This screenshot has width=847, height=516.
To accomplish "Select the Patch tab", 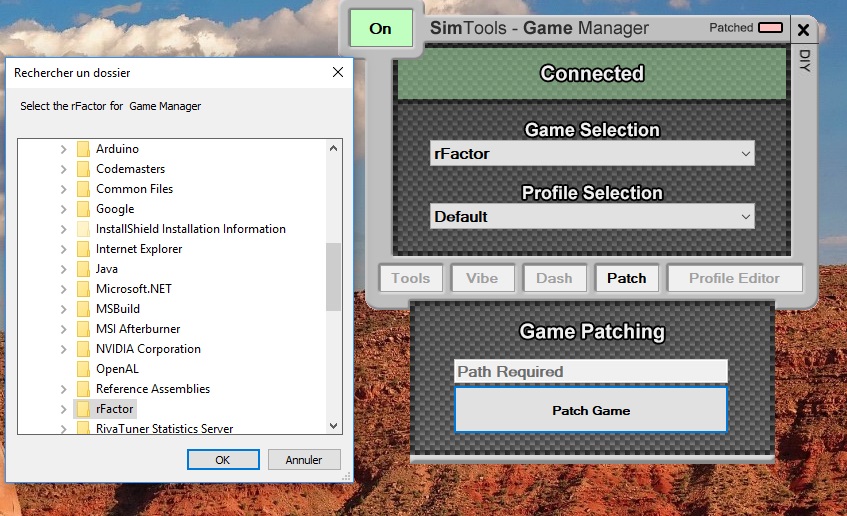I will (627, 278).
